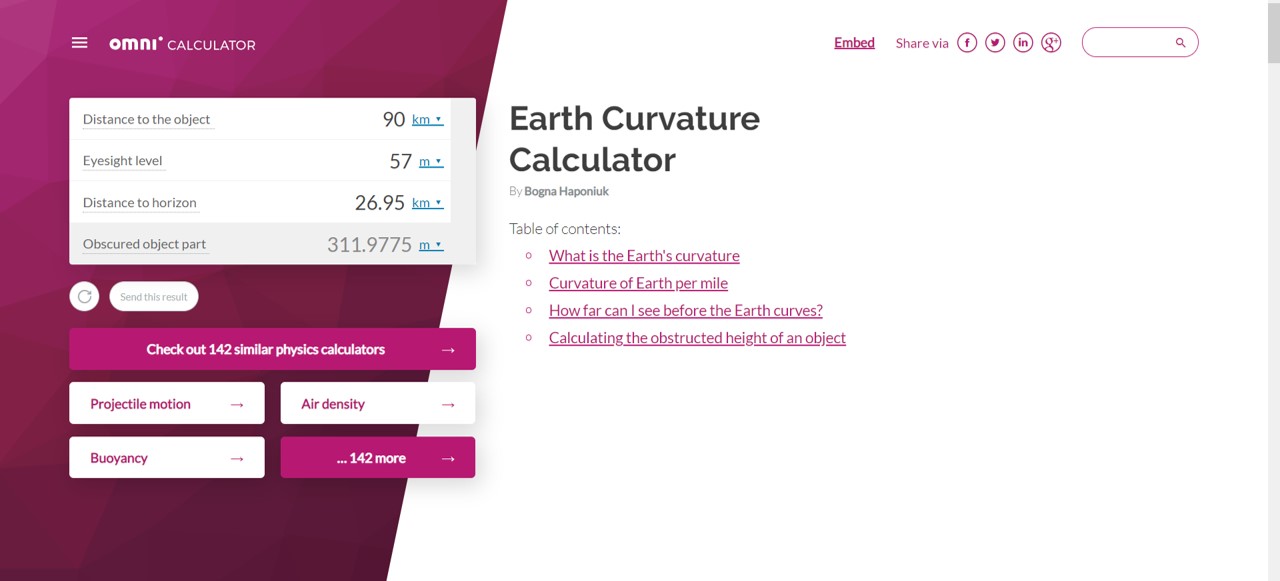The image size is (1280, 581).
Task: Share via LinkedIn icon
Action: click(x=1023, y=42)
